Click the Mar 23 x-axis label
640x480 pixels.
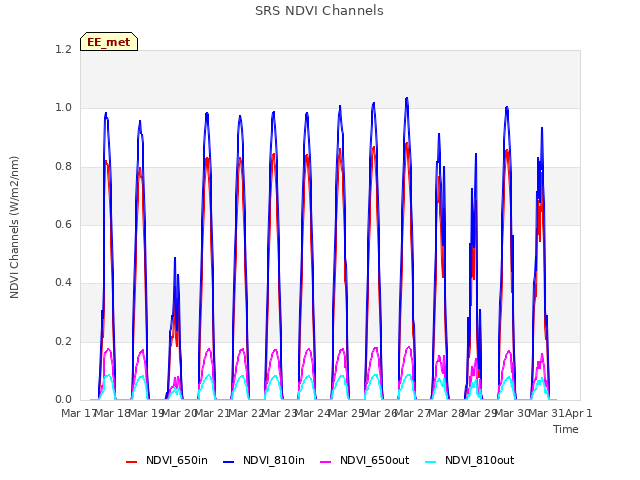pos(279,413)
